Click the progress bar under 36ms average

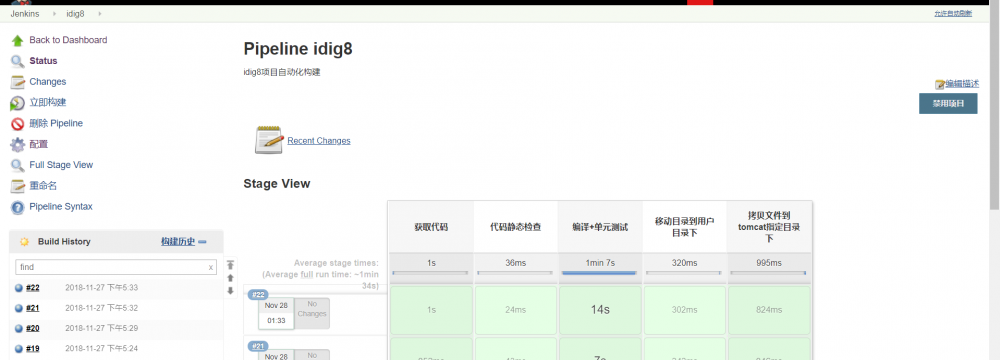[x=515, y=273]
